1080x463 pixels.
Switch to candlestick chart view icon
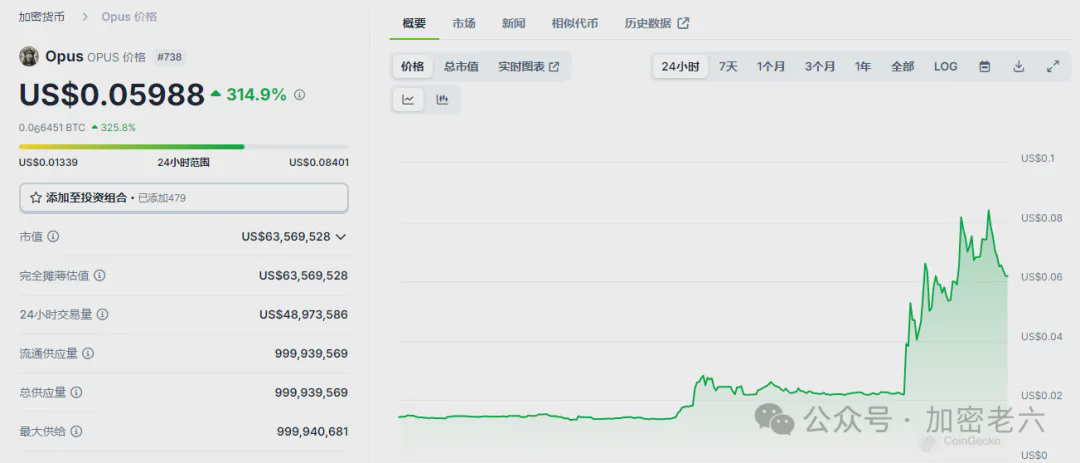(442, 100)
